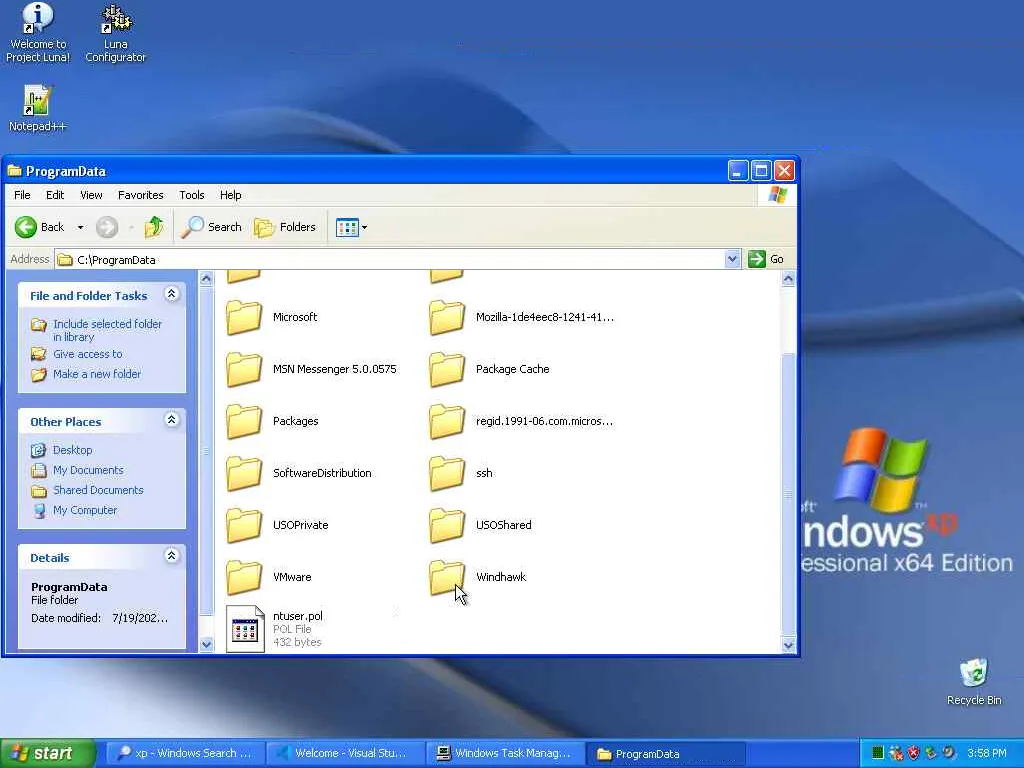Open the Search toolbar button
1024x768 pixels.
coord(211,227)
